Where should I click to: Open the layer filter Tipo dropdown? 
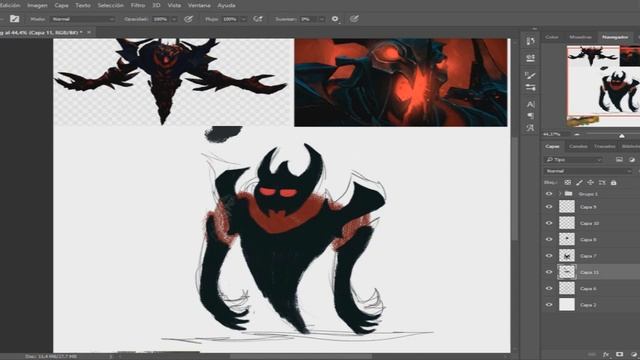tap(573, 160)
